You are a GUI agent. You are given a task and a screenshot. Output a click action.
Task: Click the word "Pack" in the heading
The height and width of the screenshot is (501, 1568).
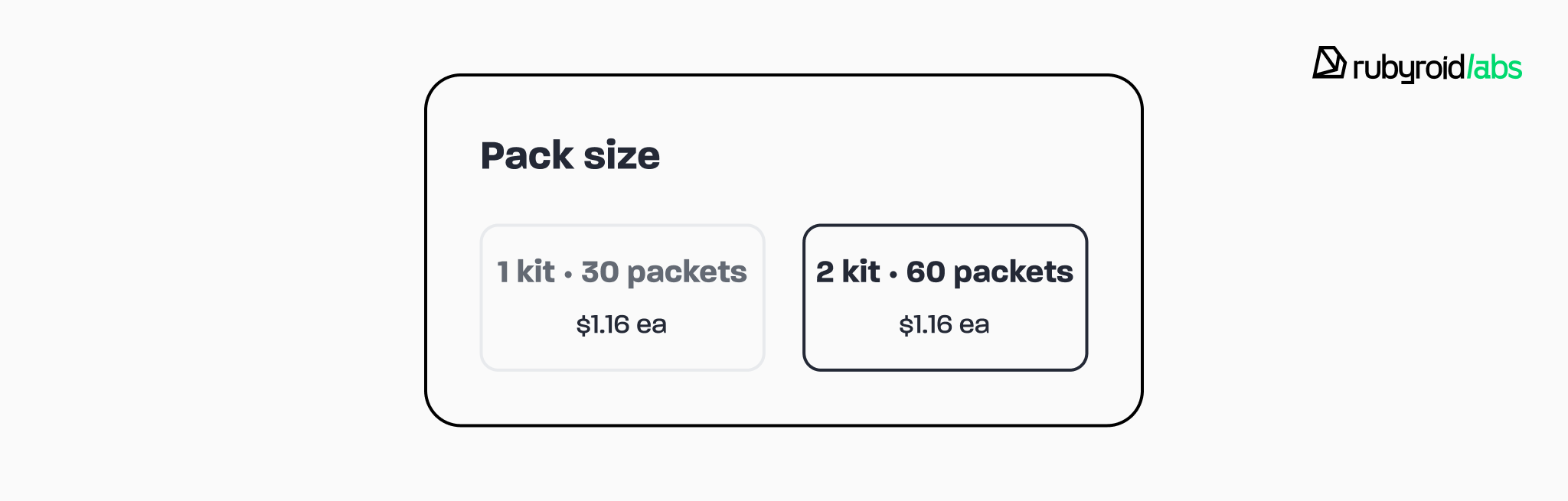527,155
